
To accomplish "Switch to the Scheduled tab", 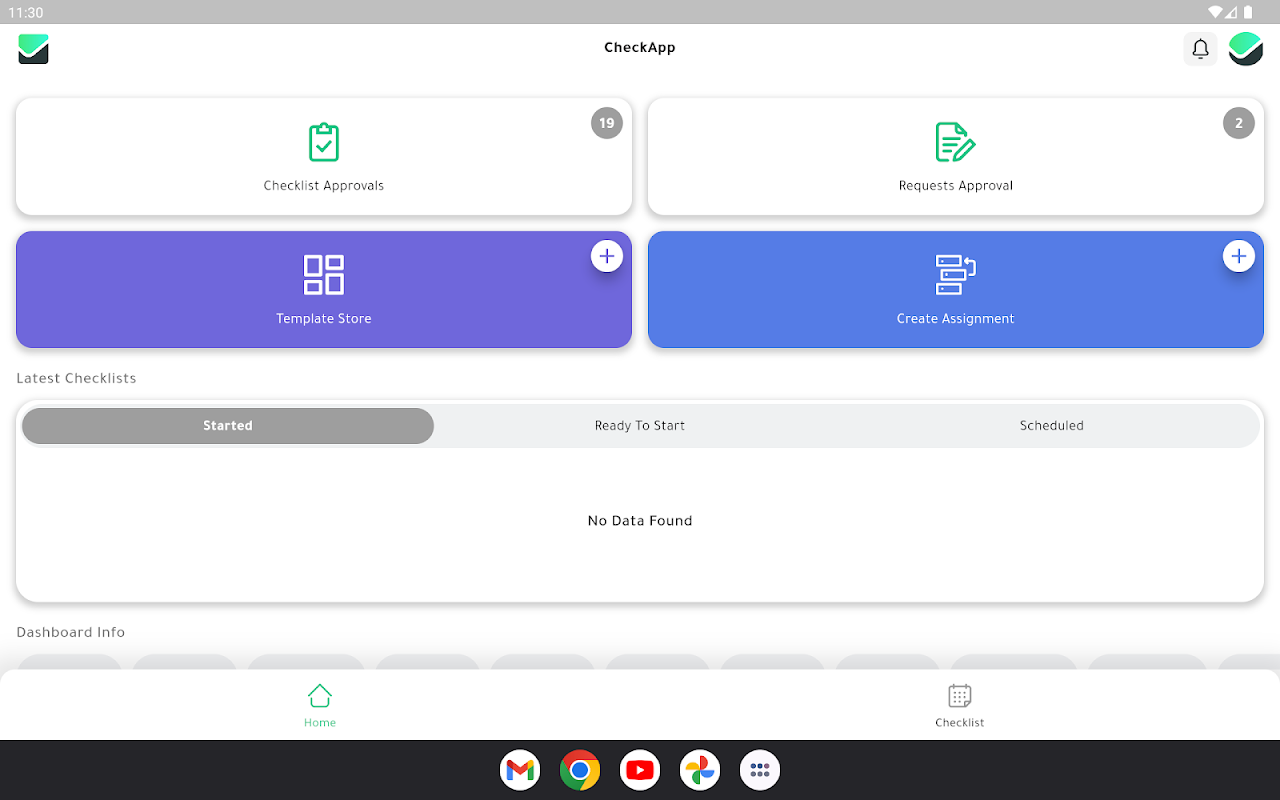I will [1052, 426].
